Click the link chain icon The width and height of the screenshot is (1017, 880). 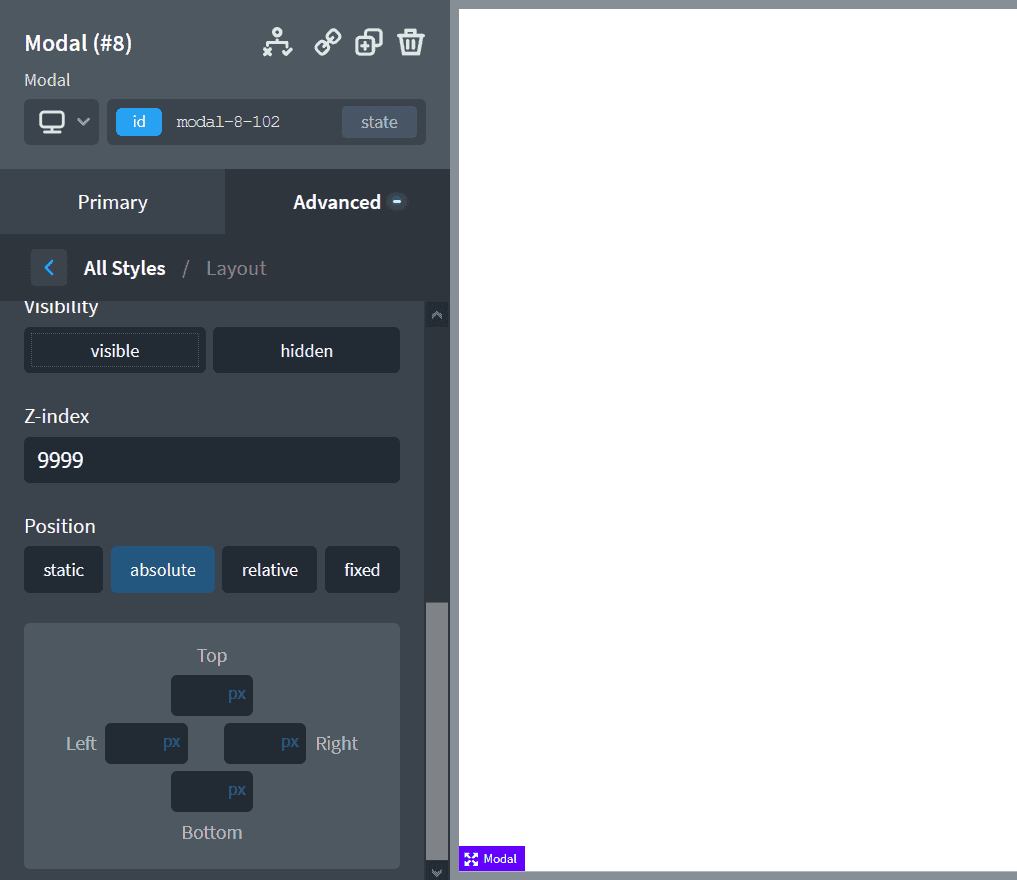click(x=328, y=42)
